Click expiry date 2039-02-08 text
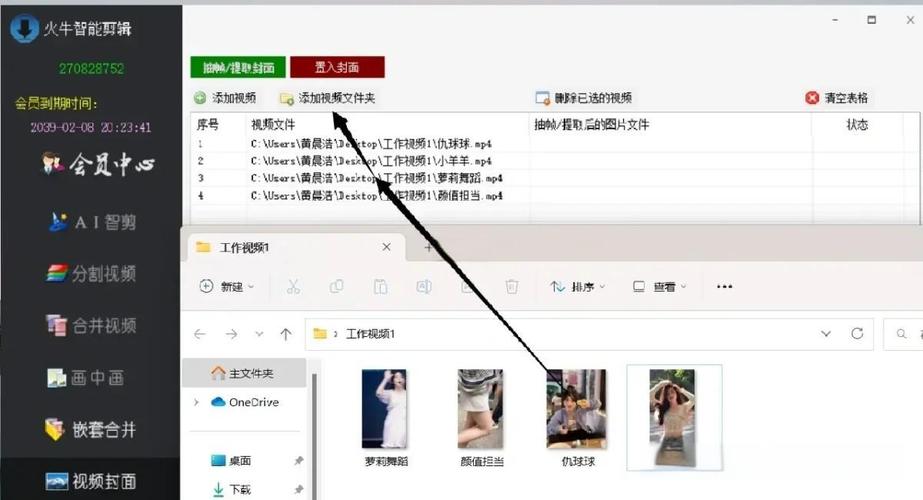Image resolution: width=923 pixels, height=500 pixels. tap(91, 127)
